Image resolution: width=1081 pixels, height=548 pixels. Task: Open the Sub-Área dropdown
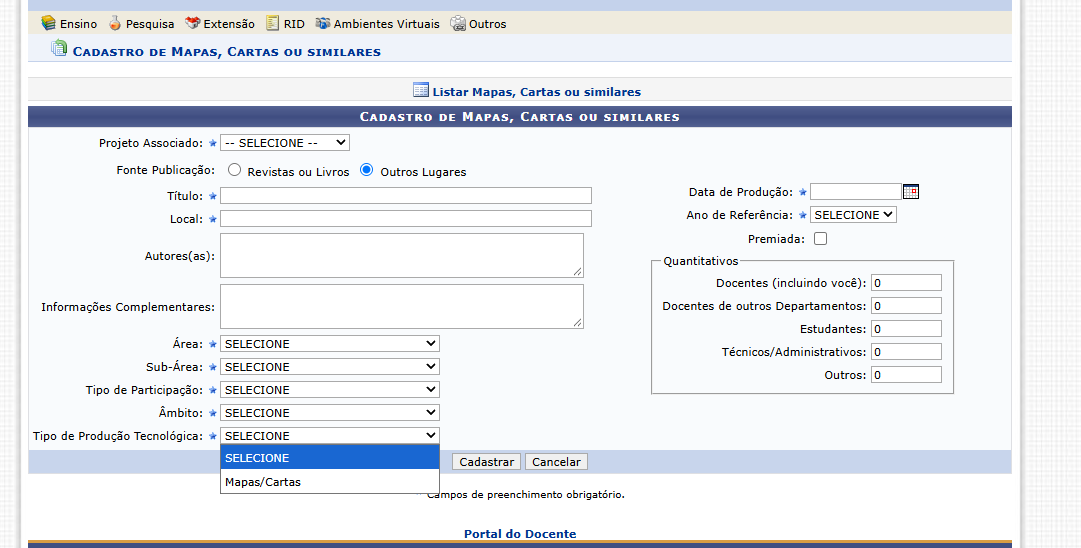coord(330,367)
